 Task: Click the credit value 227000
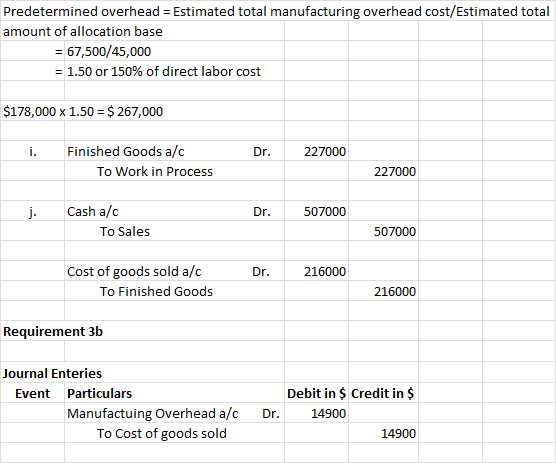click(395, 172)
